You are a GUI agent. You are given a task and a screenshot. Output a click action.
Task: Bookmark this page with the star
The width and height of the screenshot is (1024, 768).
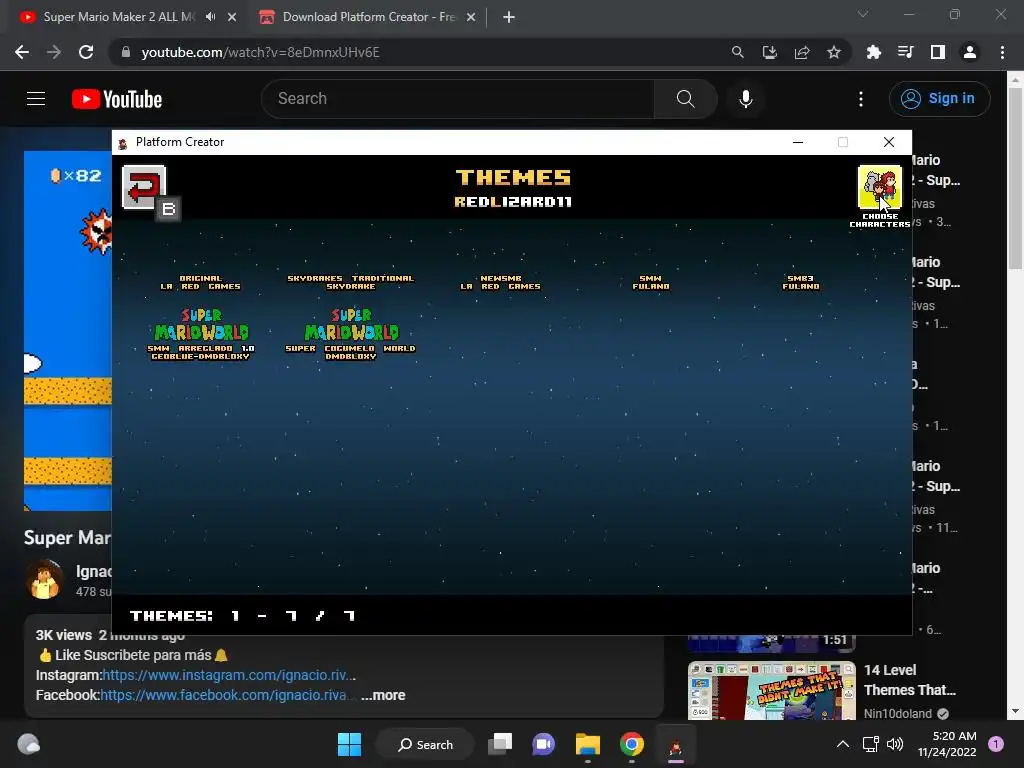[834, 52]
